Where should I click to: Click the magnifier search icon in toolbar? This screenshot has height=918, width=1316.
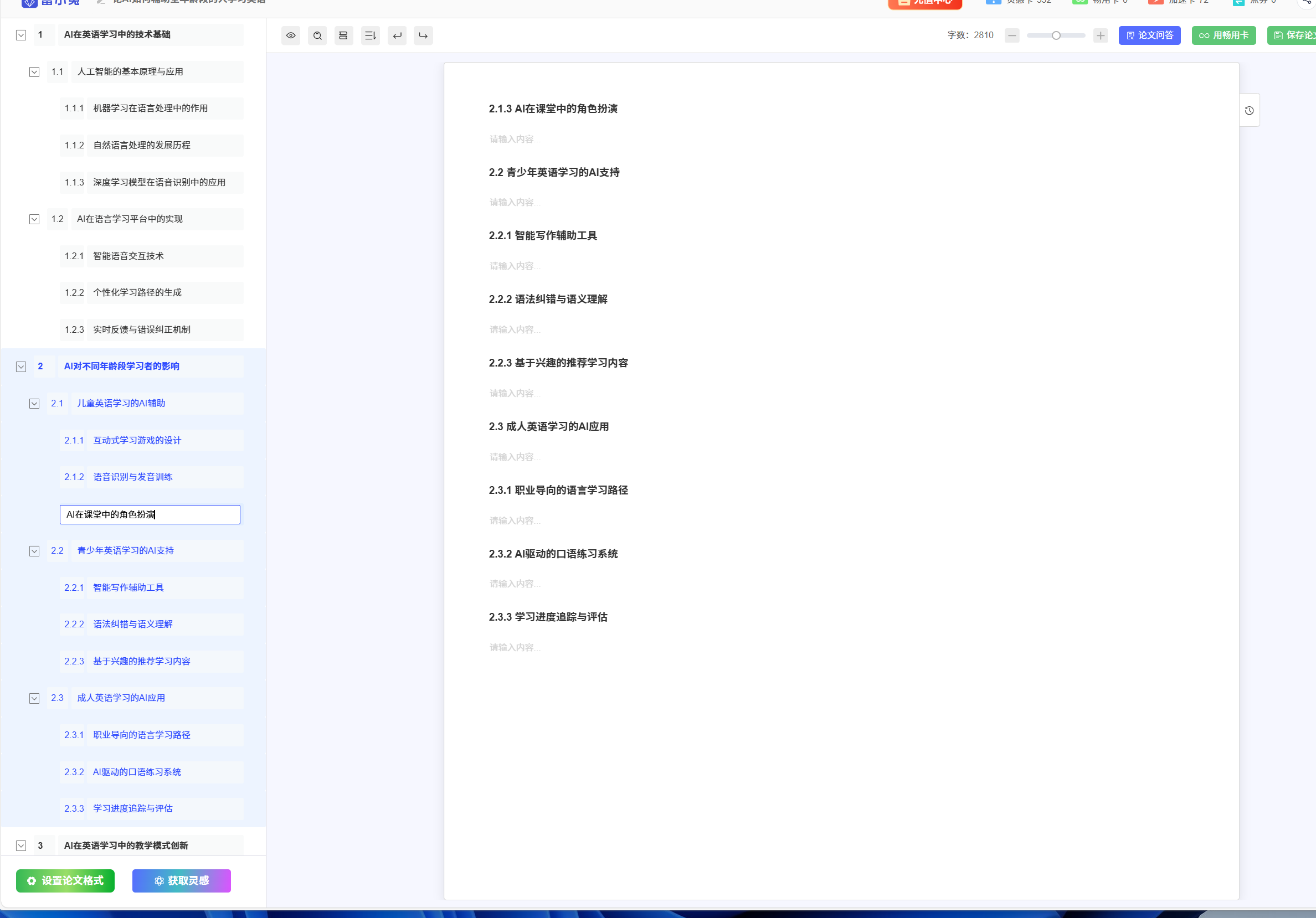(317, 35)
